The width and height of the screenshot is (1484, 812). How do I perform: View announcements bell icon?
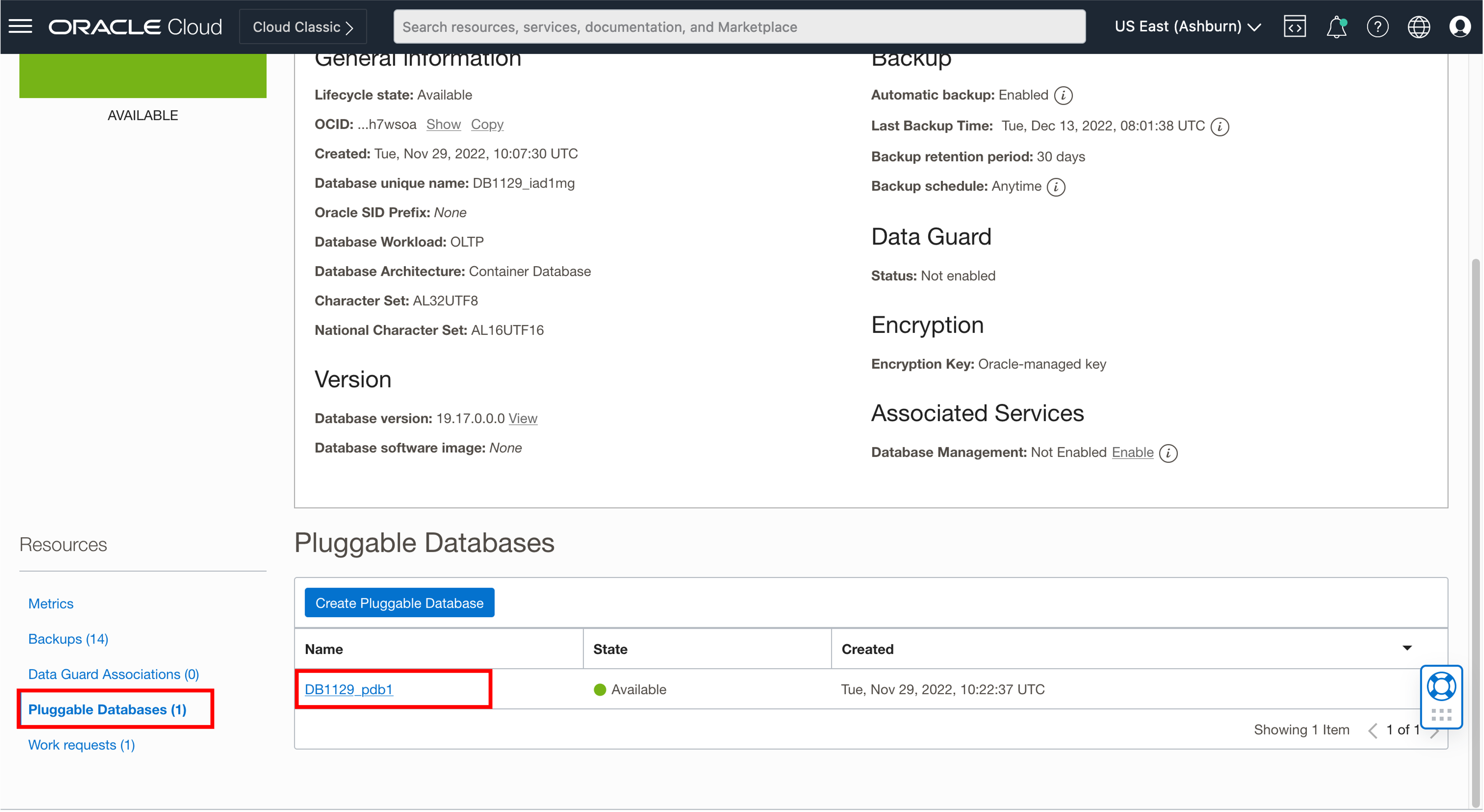pos(1336,26)
